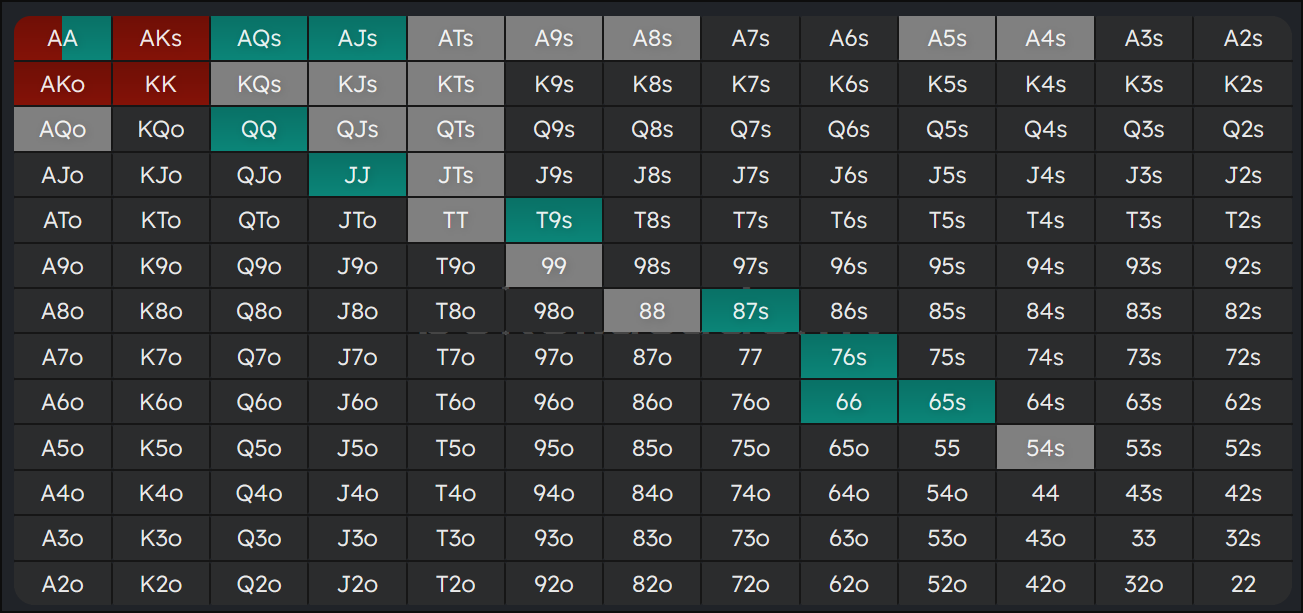Screen dimensions: 1303x613
Task: Select the T9s suited connector cell
Action: [x=554, y=221]
